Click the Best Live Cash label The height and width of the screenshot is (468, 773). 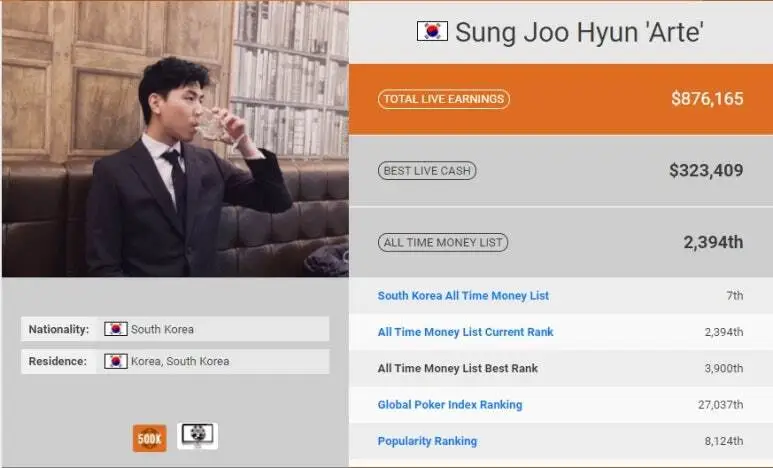coord(427,171)
